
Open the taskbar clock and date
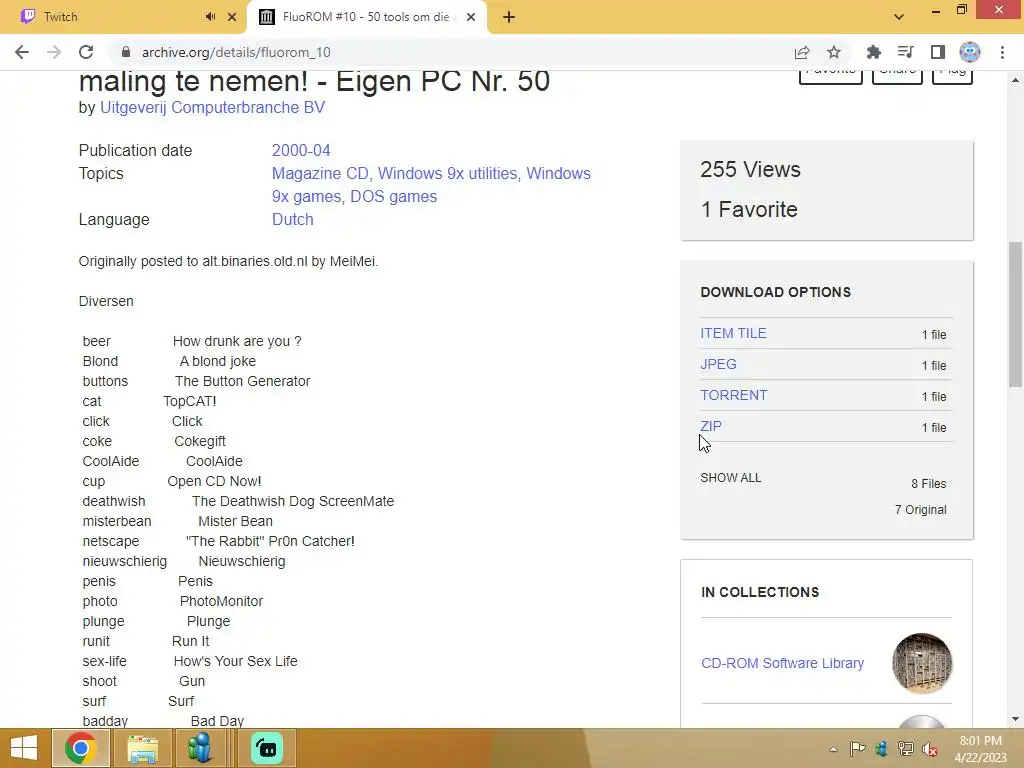980,748
